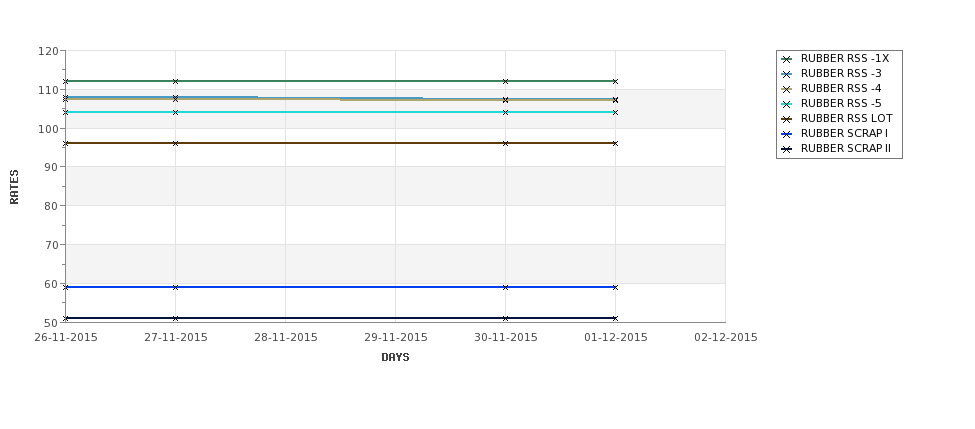Click RSS -5 data point on 30-11-2015
Viewport: 975px width, 429px height.
506,113
